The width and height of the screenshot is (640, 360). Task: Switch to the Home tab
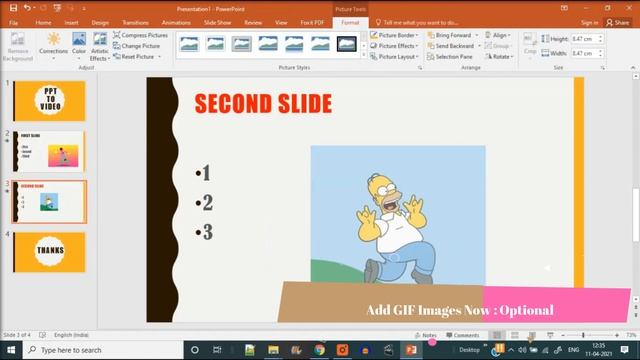click(43, 22)
